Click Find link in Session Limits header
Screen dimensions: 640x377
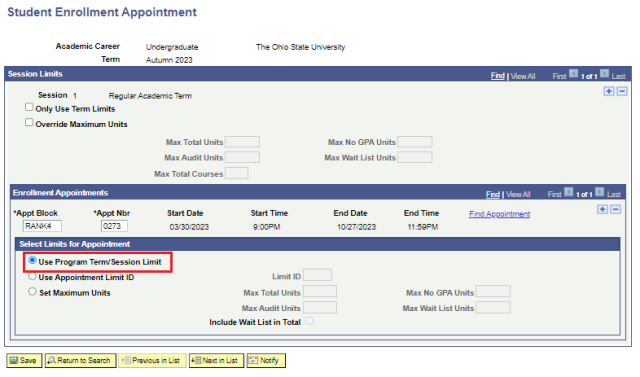coord(498,76)
